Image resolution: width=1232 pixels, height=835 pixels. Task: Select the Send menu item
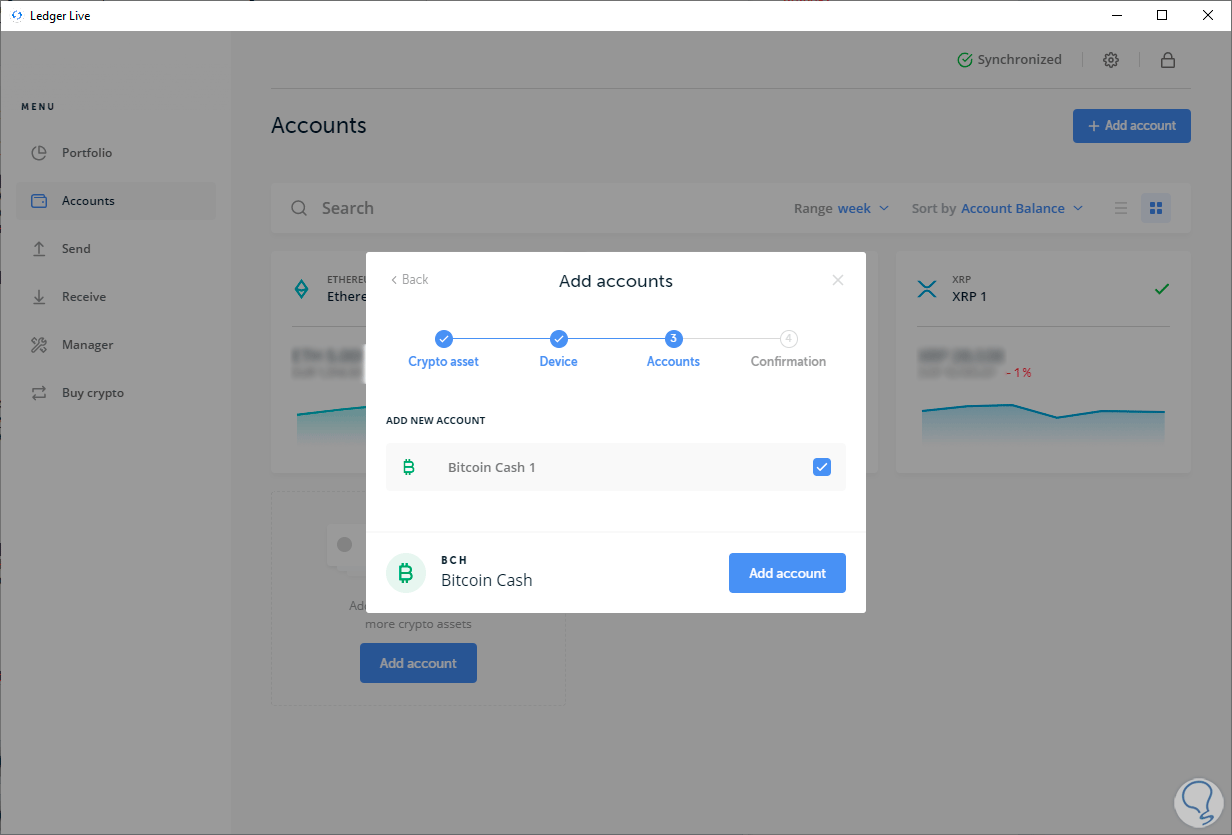pyautogui.click(x=116, y=249)
